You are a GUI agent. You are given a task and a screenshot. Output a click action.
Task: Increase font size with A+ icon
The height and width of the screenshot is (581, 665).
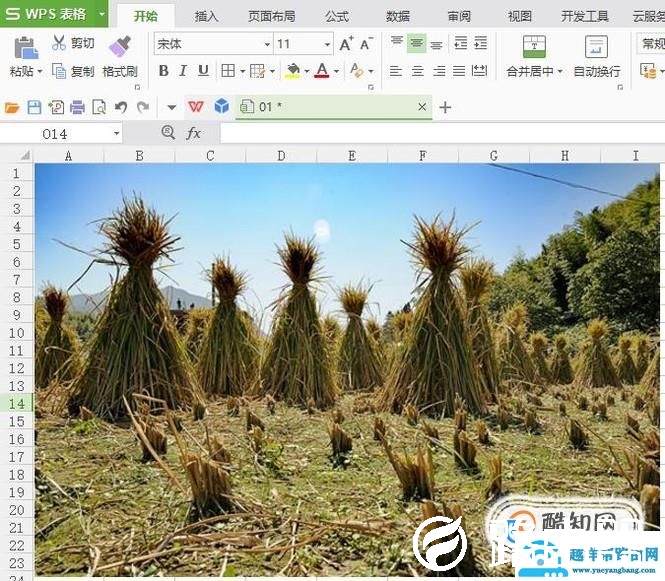(x=346, y=44)
